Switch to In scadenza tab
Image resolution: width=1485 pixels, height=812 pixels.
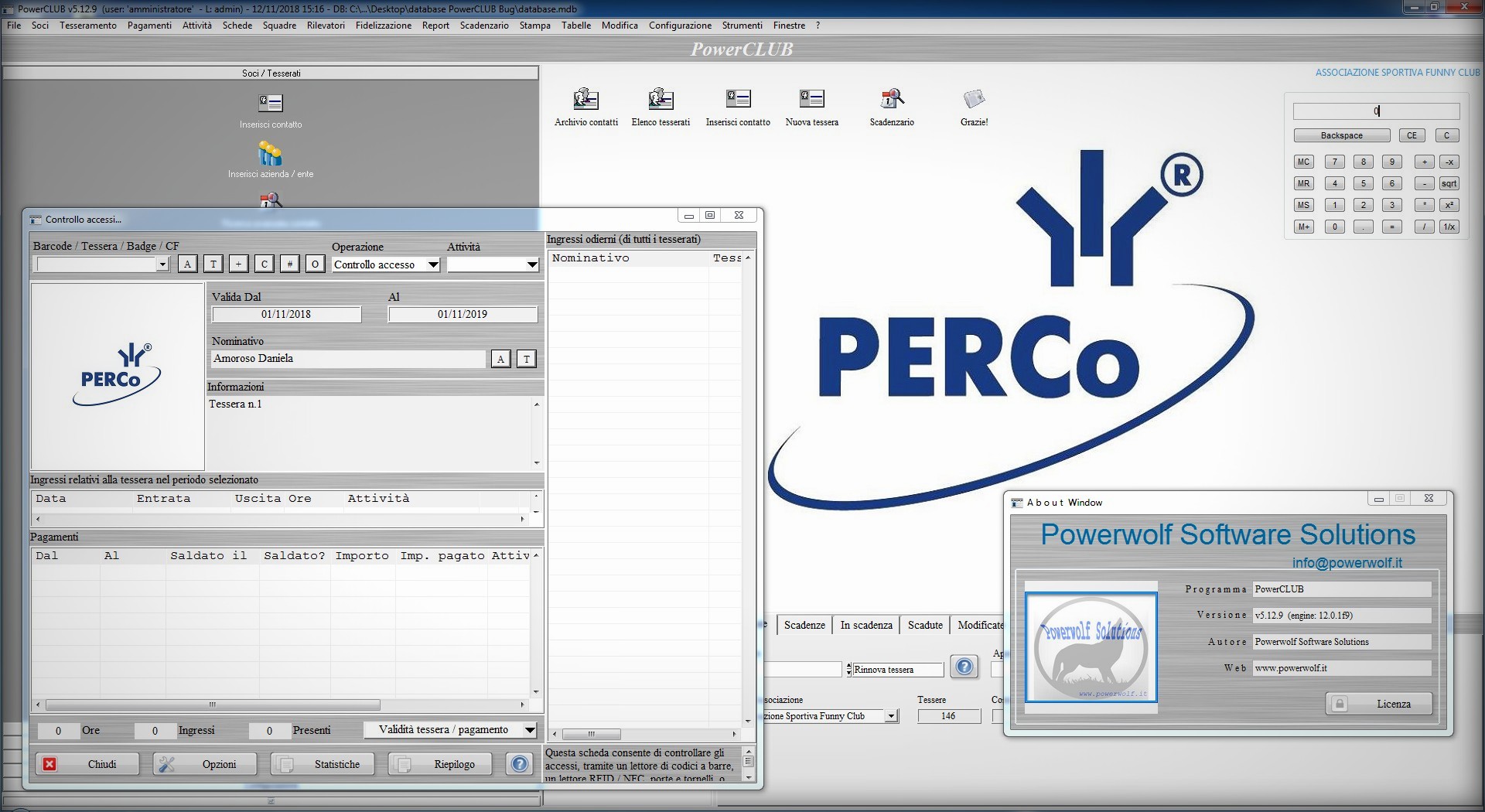[866, 625]
